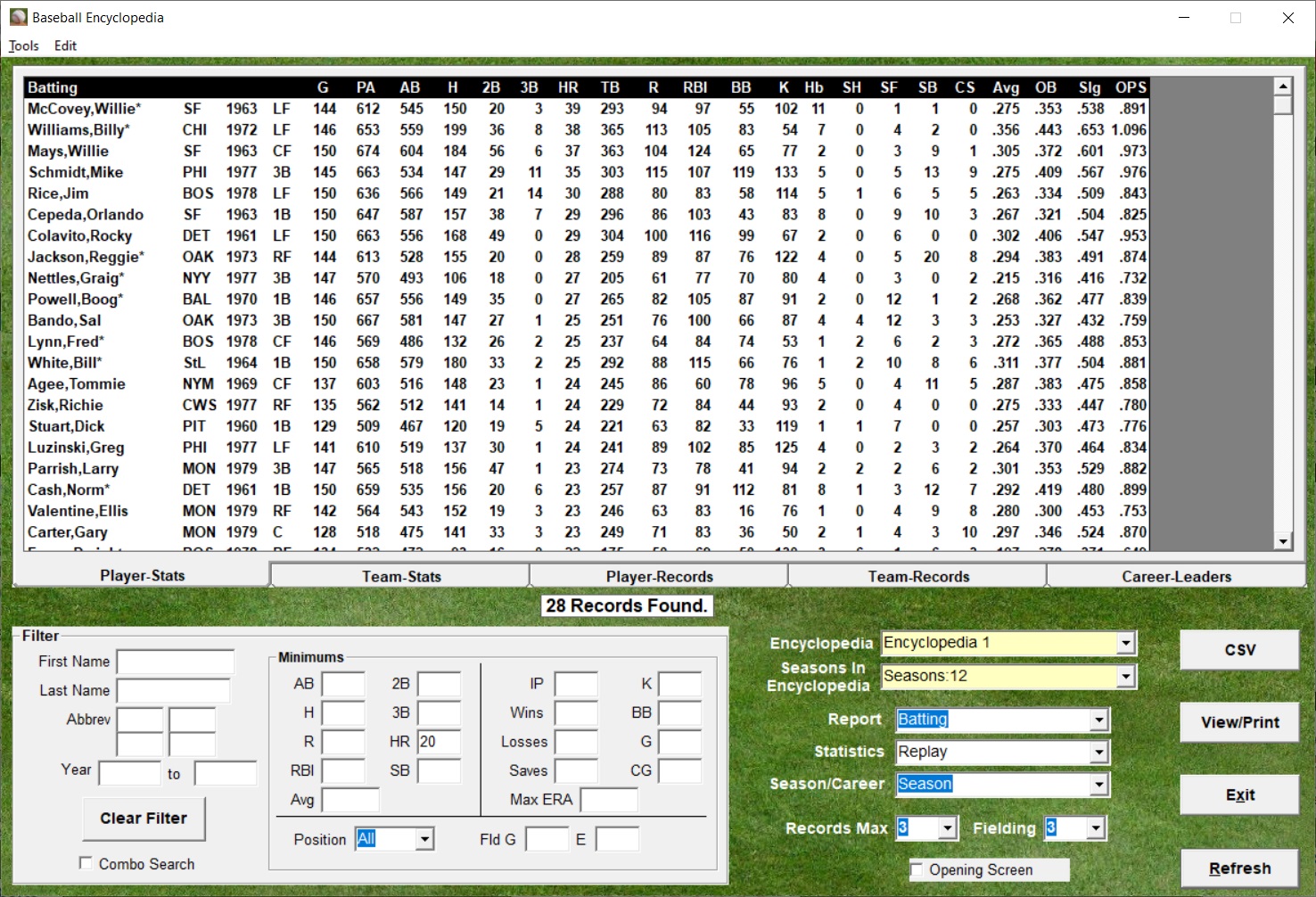Expand the Report dropdown showing Batting
This screenshot has height=897, width=1316.
click(1099, 720)
